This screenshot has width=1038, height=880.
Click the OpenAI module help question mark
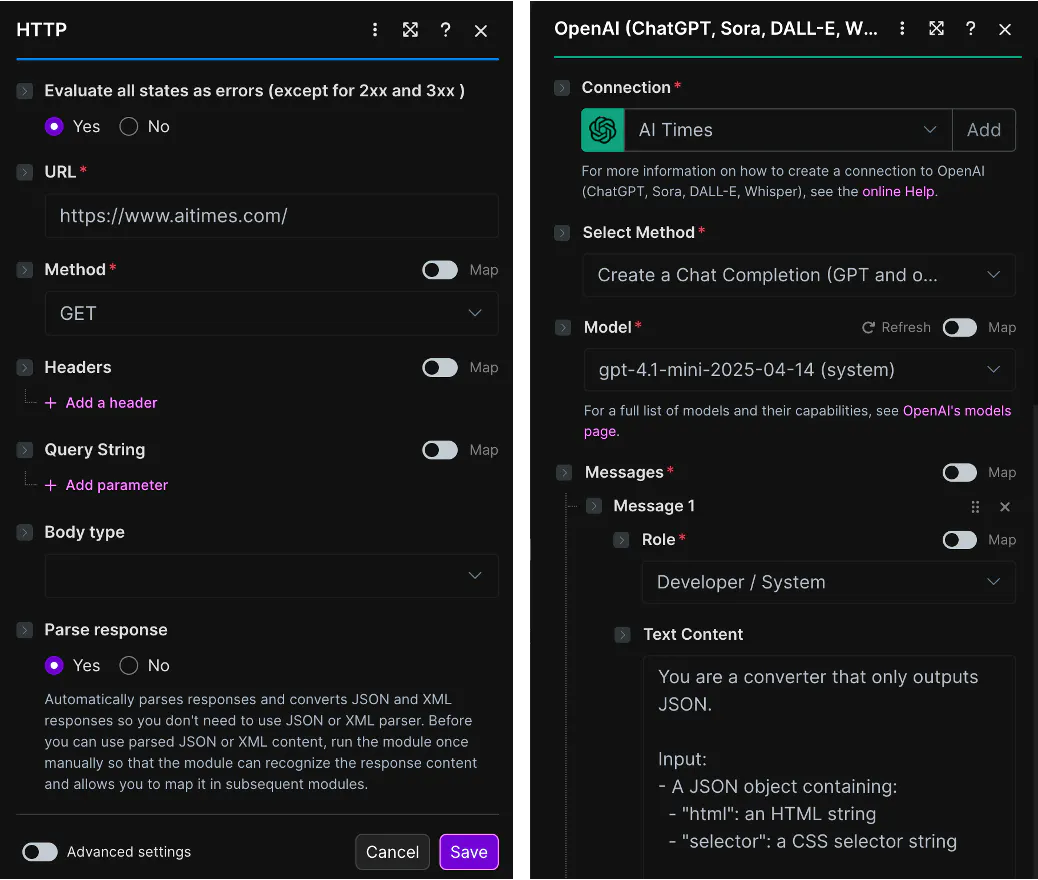pyautogui.click(x=970, y=29)
